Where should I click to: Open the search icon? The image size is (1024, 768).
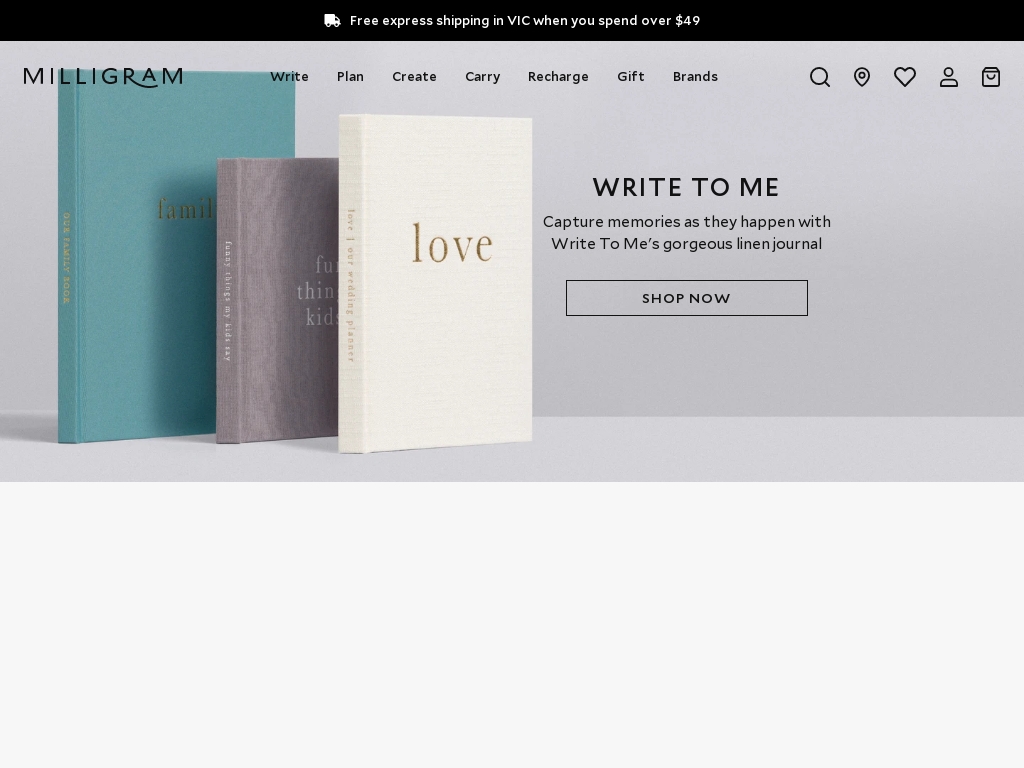tap(820, 77)
